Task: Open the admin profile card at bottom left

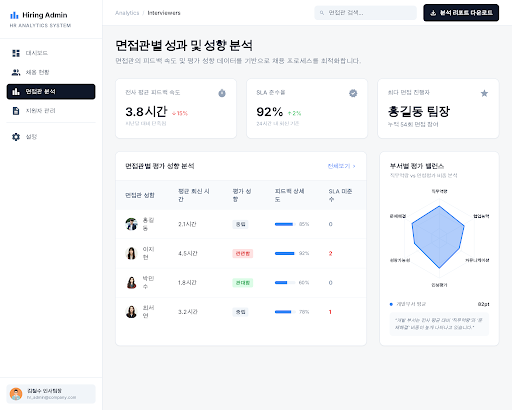Action: 51,394
